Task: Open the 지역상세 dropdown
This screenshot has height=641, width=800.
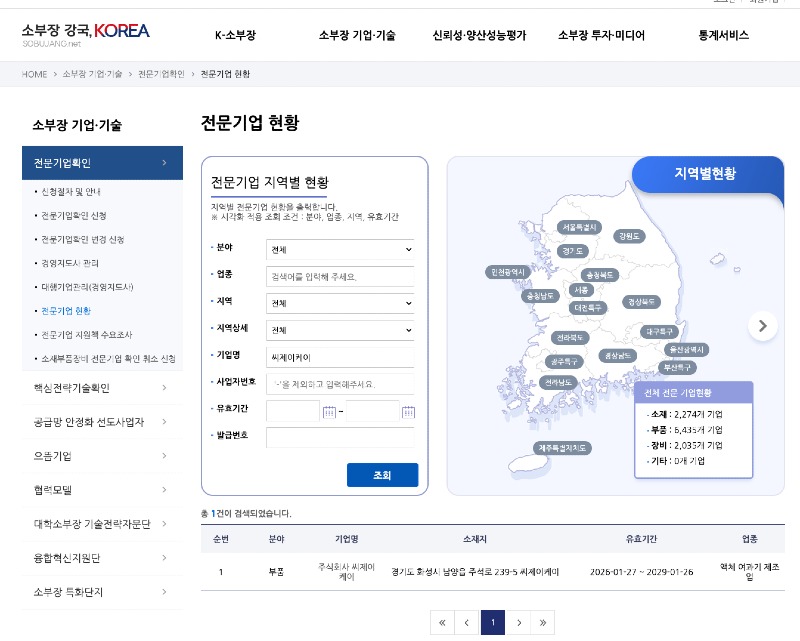Action: [340, 330]
